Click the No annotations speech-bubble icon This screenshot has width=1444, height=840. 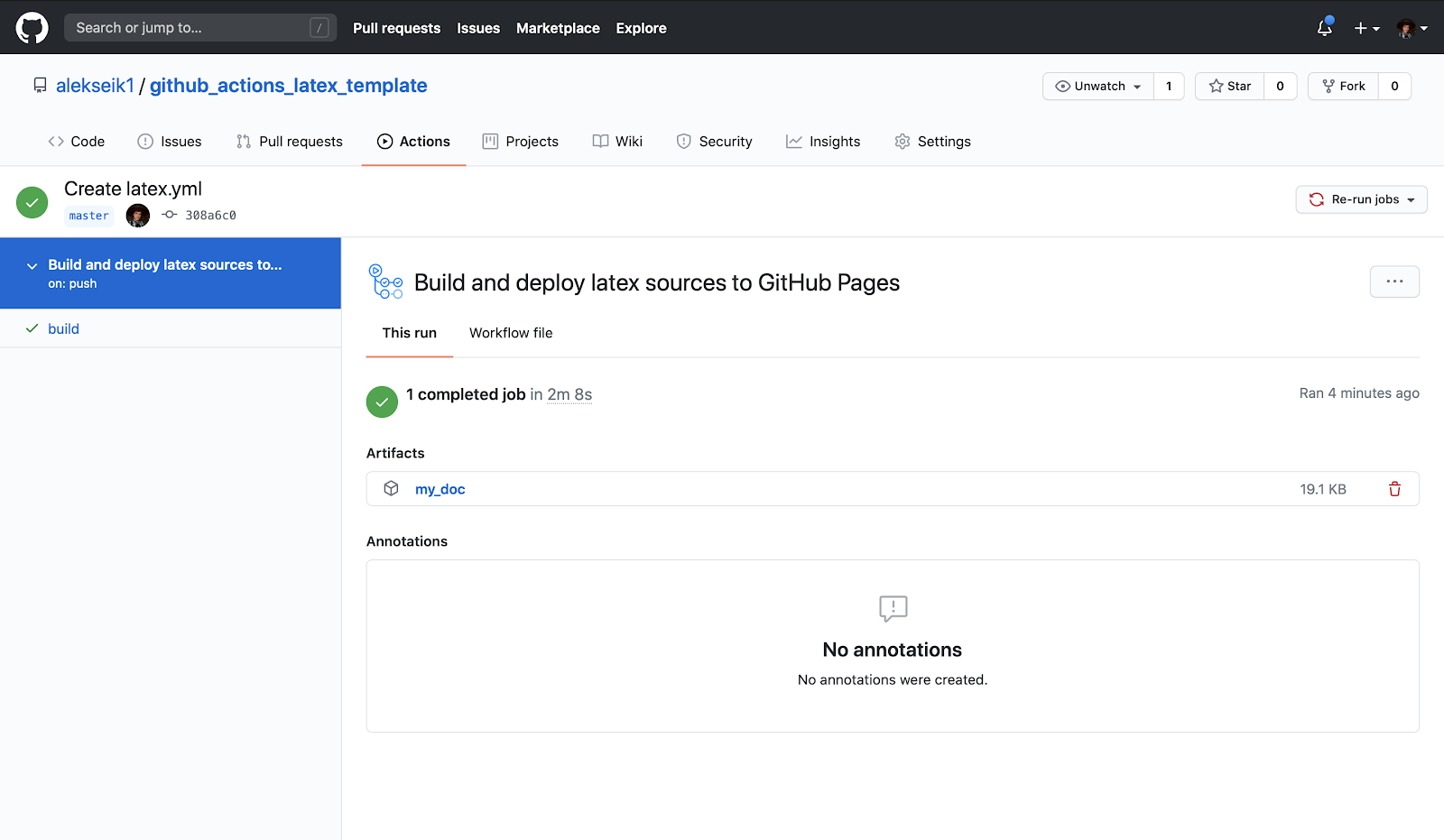pyautogui.click(x=893, y=608)
